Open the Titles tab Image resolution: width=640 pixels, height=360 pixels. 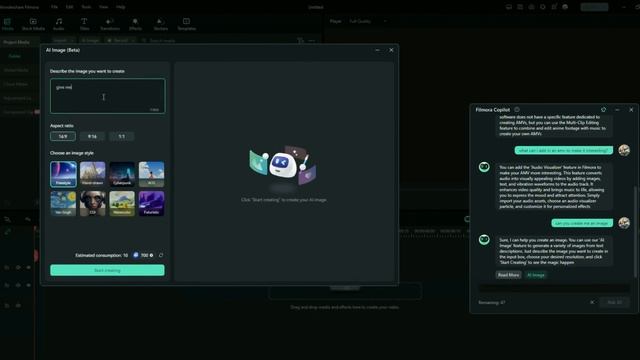(84, 24)
